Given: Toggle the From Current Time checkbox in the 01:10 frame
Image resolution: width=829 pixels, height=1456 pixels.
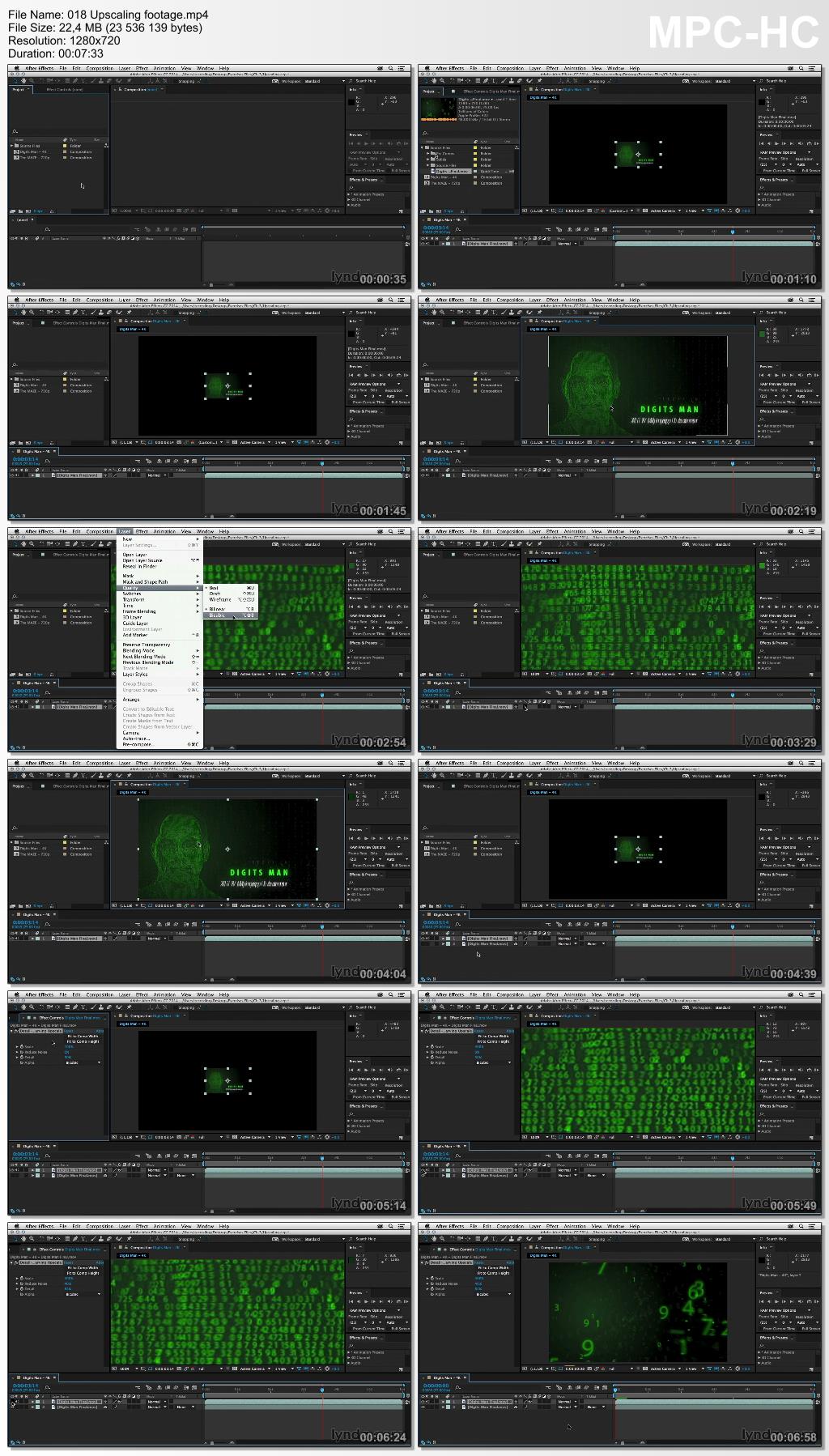Looking at the screenshot, I should click(x=761, y=171).
